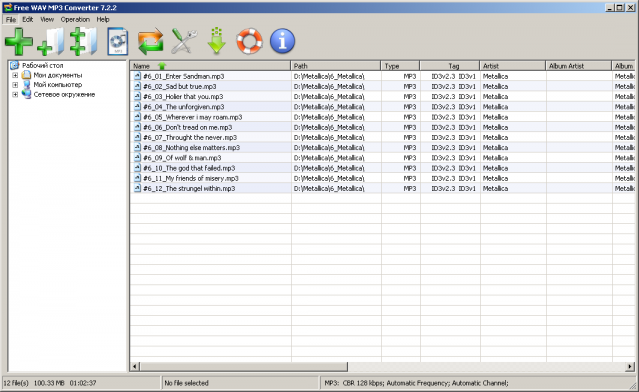Select file #6_08_Nothing else matters.mp3
The height and width of the screenshot is (392, 639).
[x=191, y=148]
